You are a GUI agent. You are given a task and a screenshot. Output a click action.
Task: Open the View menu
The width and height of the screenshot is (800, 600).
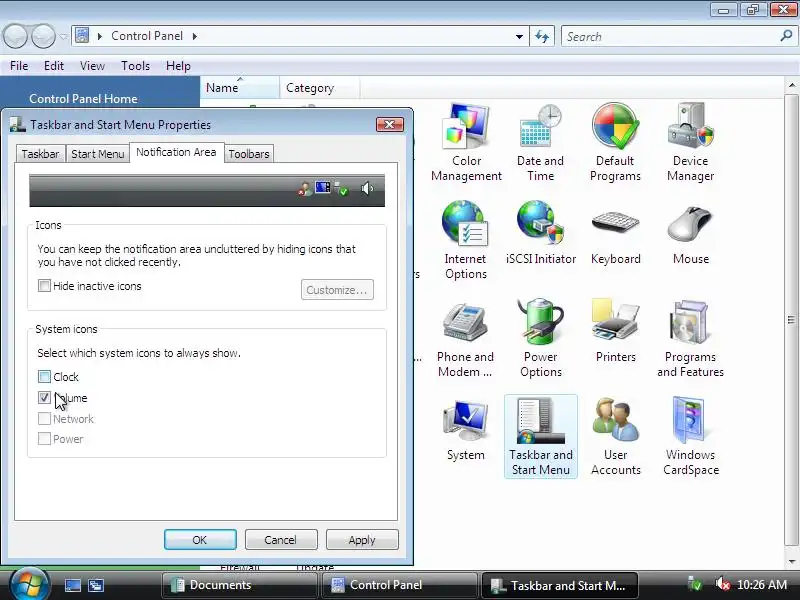point(92,66)
